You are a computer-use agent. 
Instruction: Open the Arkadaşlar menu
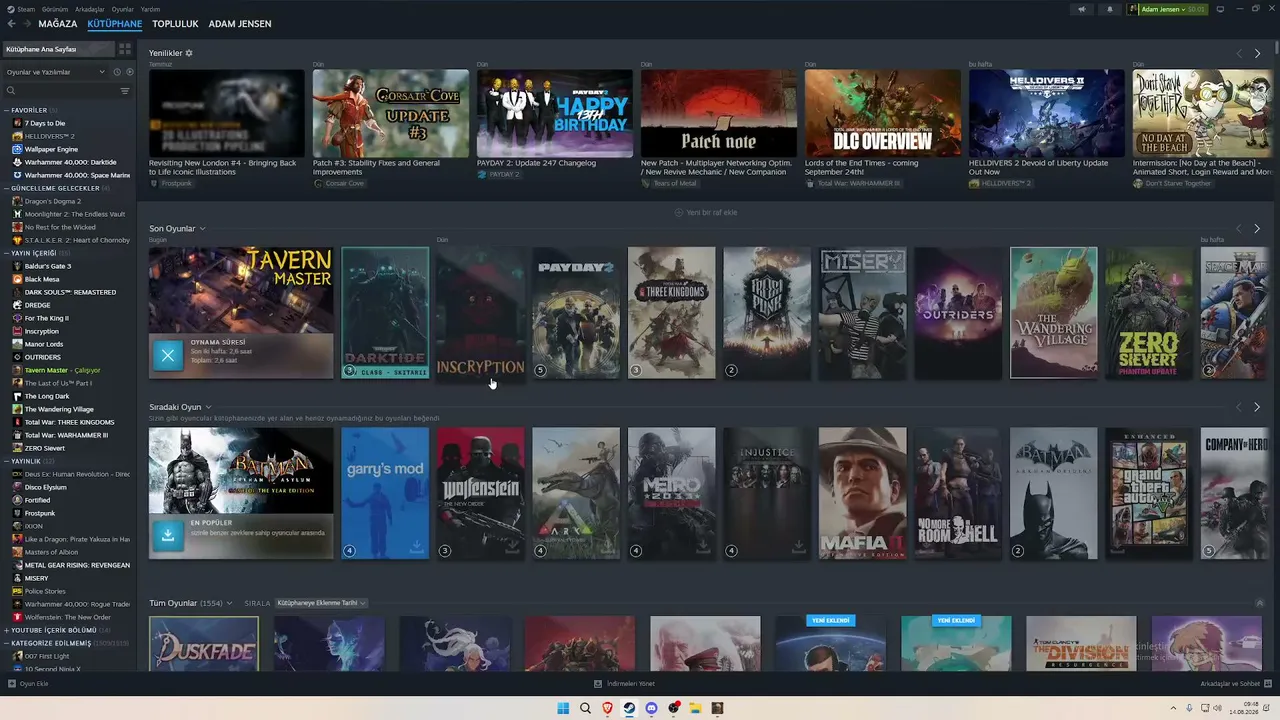pyautogui.click(x=90, y=9)
